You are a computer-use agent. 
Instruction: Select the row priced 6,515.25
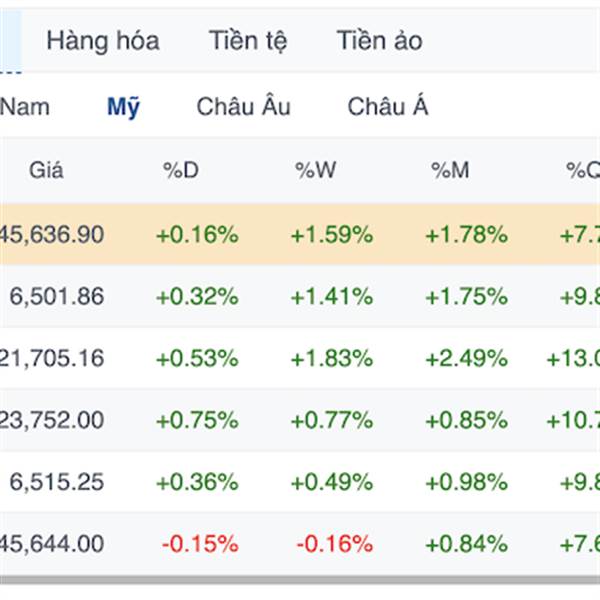300,482
